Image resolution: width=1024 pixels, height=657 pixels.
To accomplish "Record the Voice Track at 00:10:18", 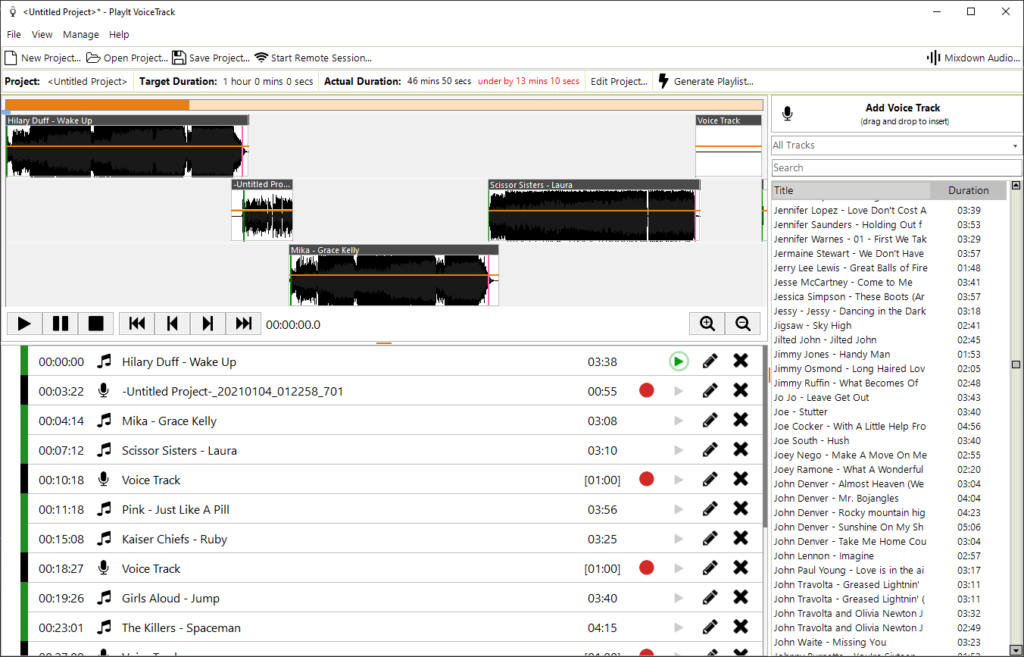I will click(647, 479).
